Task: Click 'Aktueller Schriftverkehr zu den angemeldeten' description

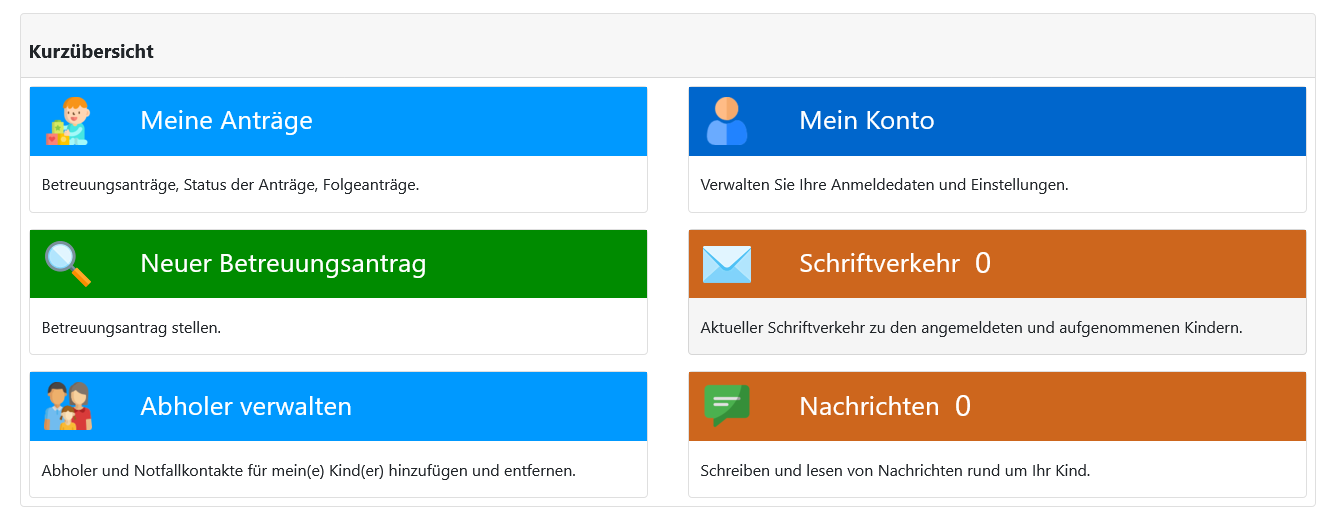Action: point(971,328)
